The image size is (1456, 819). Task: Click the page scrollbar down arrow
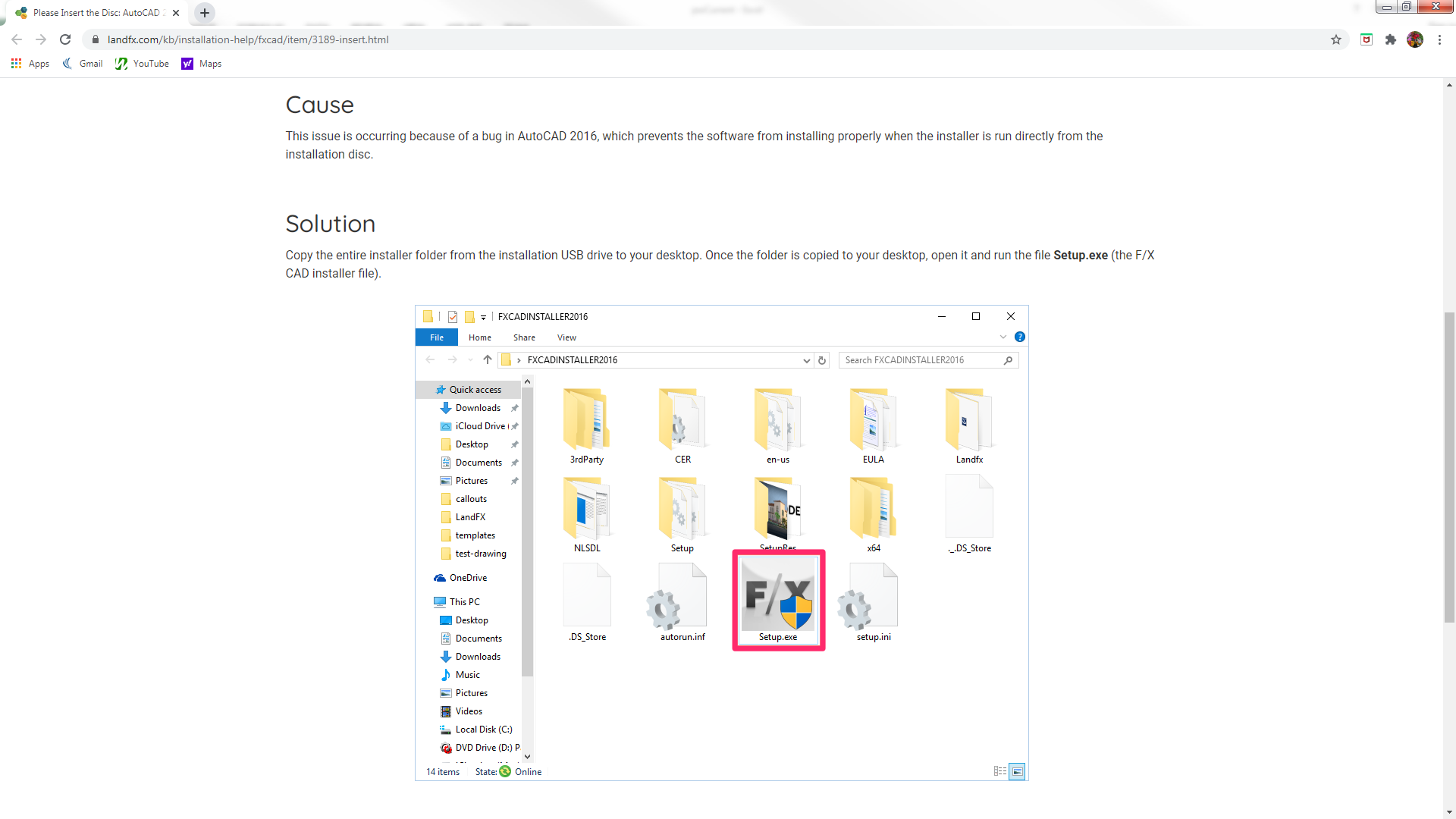(1449, 812)
